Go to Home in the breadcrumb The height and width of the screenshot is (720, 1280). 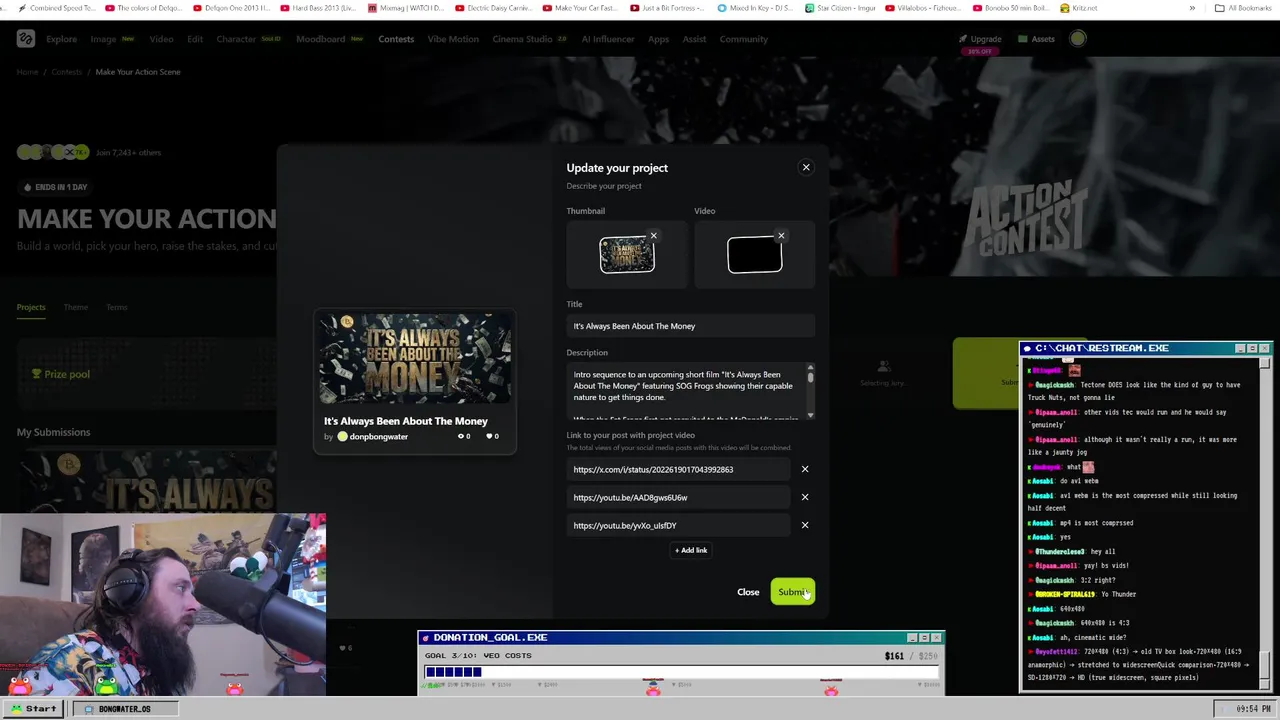coord(27,72)
